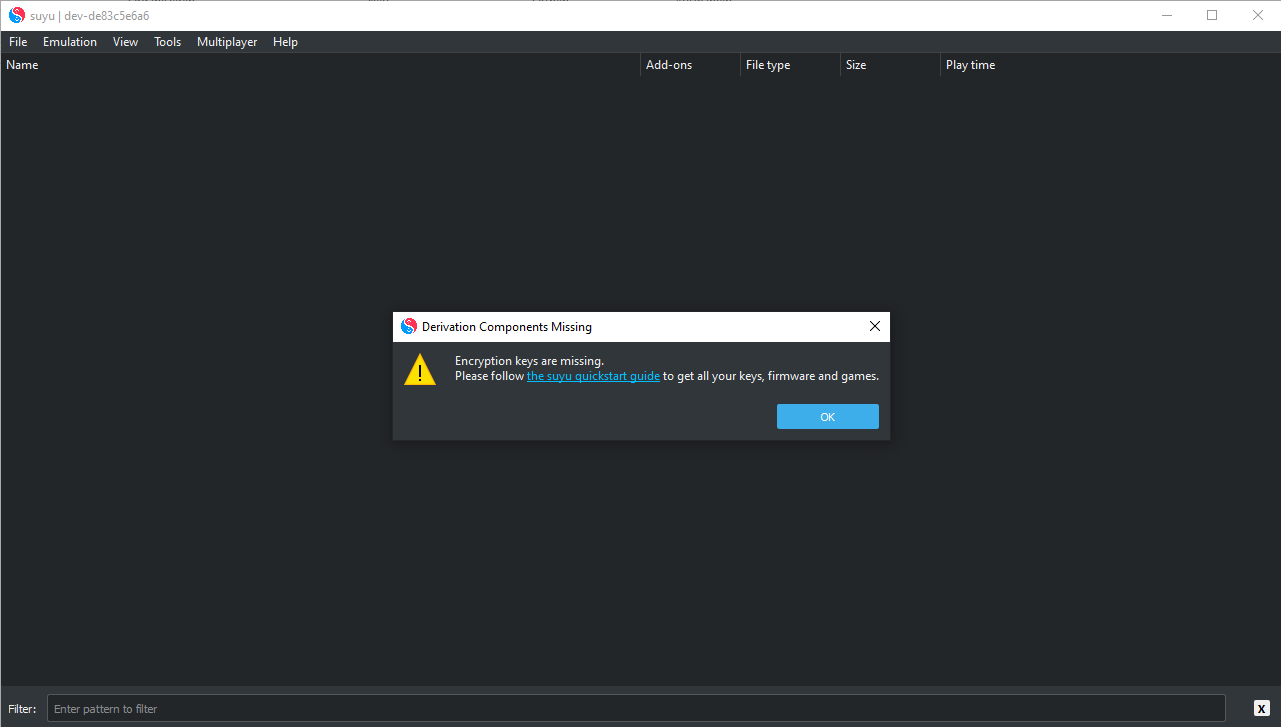The width and height of the screenshot is (1281, 727).
Task: Close the Derivation Components Missing dialog
Action: pyautogui.click(x=875, y=326)
